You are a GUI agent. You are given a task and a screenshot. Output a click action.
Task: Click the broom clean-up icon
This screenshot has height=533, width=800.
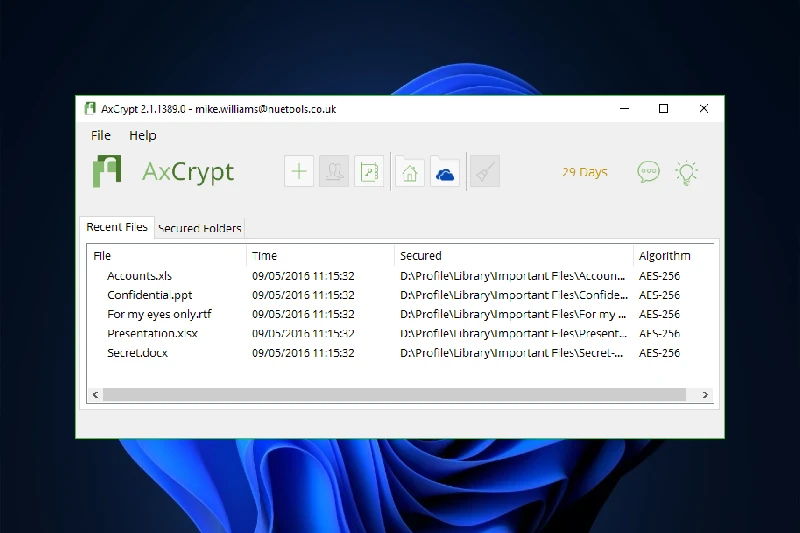coord(485,171)
